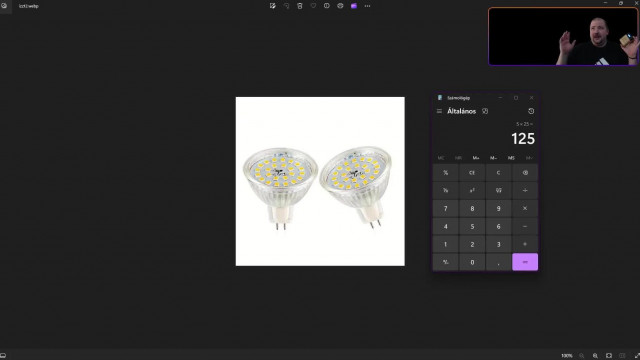Delete the image with the trash icon

tap(300, 6)
